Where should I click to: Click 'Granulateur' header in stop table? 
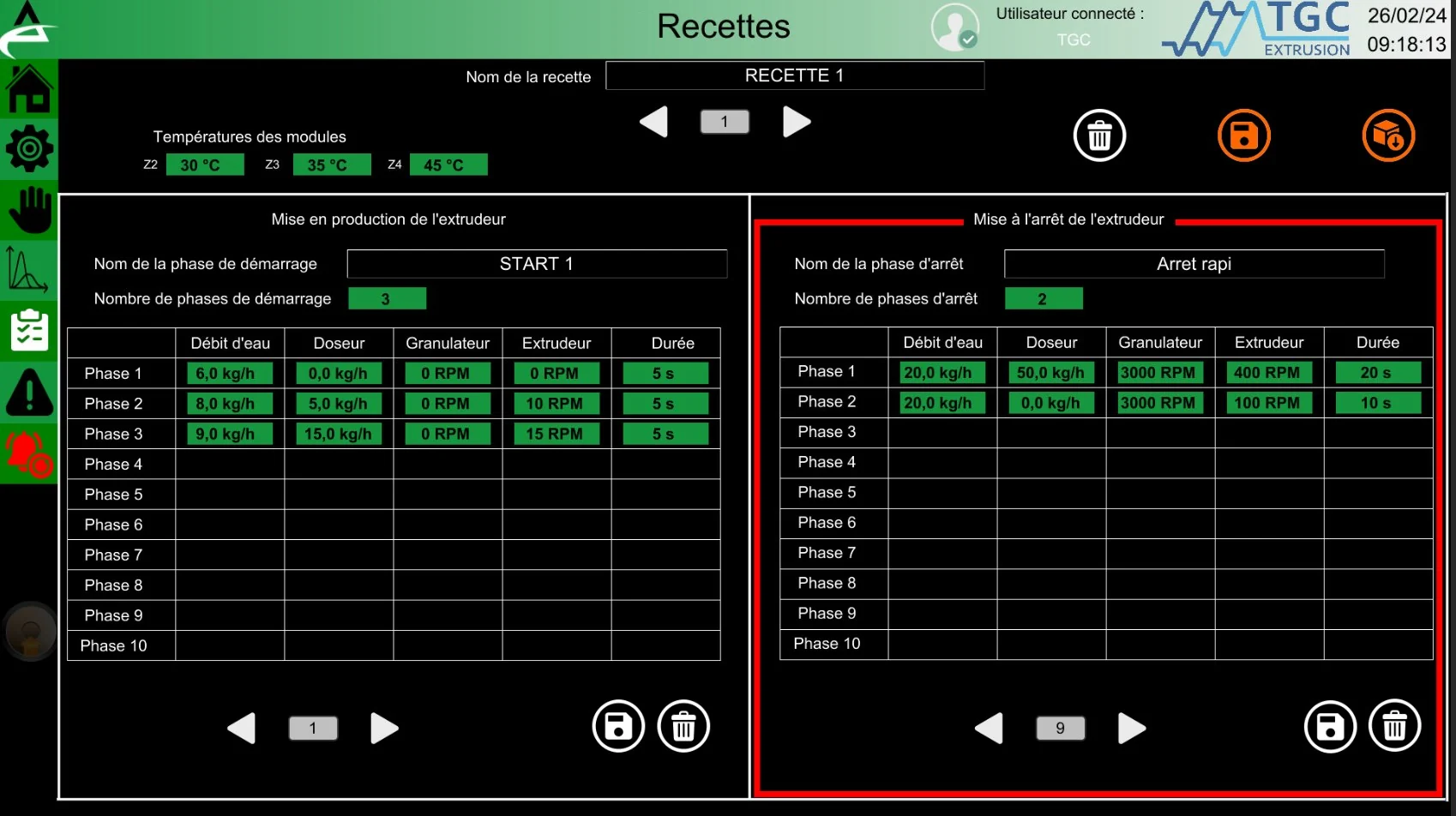[1160, 342]
